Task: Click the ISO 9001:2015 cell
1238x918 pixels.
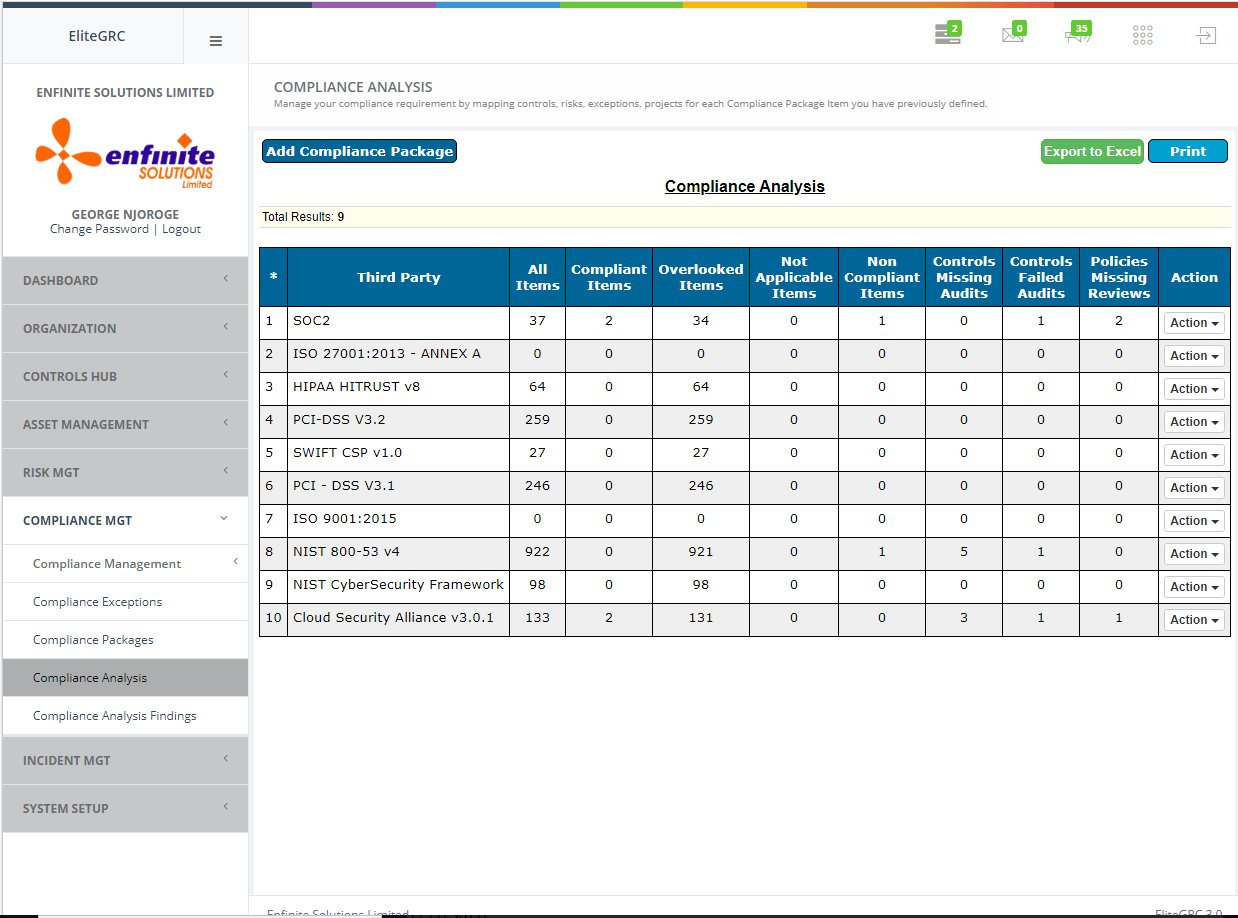Action: (399, 520)
